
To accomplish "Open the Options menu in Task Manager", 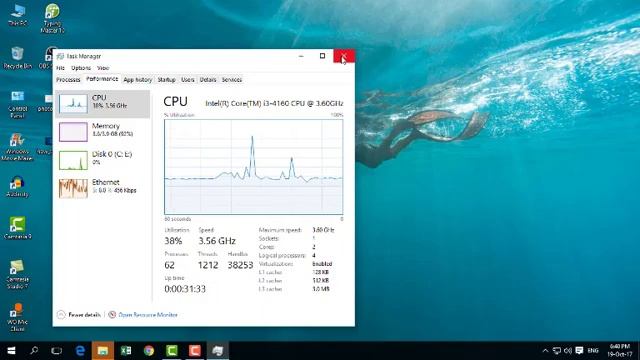I will [x=81, y=68].
